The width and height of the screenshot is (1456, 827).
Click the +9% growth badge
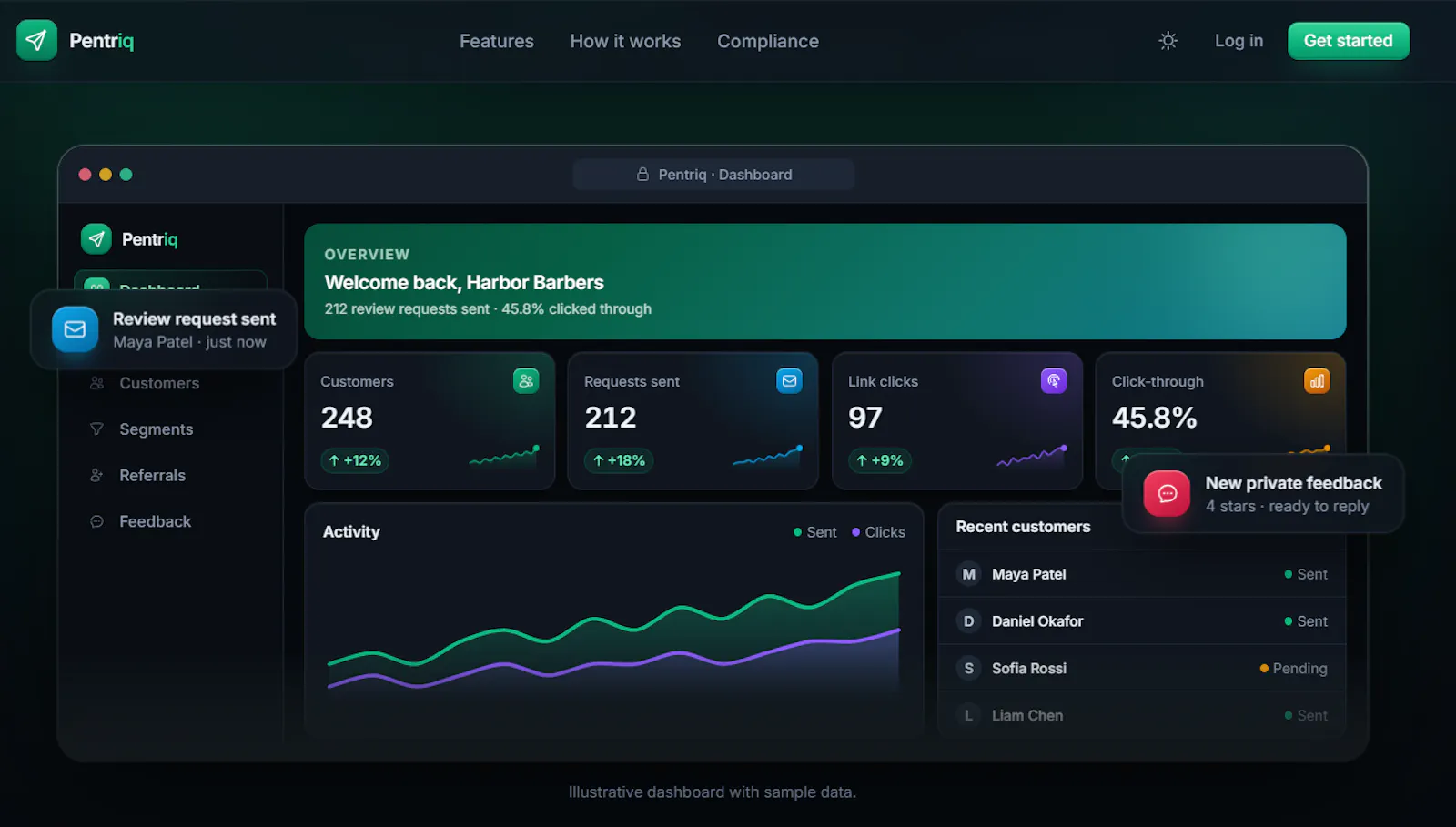pyautogui.click(x=880, y=460)
